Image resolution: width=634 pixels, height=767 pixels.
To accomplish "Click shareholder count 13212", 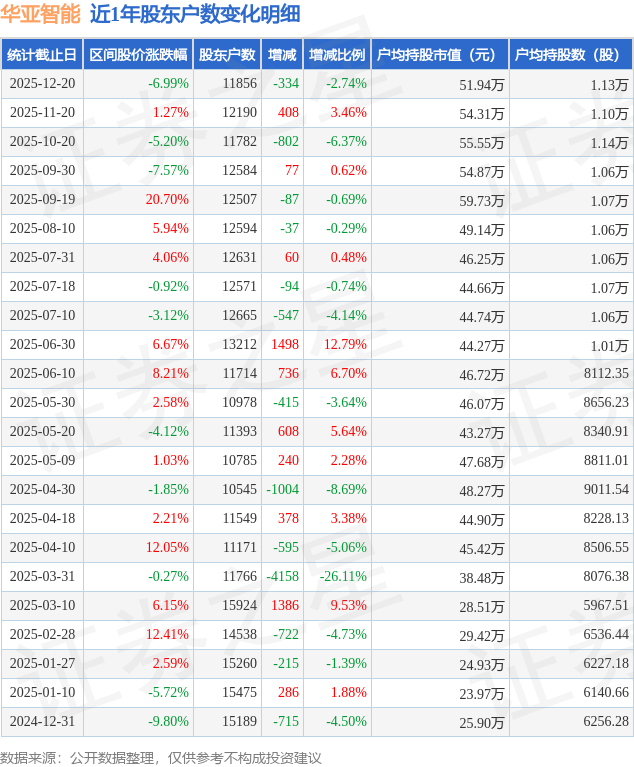I will (239, 345).
